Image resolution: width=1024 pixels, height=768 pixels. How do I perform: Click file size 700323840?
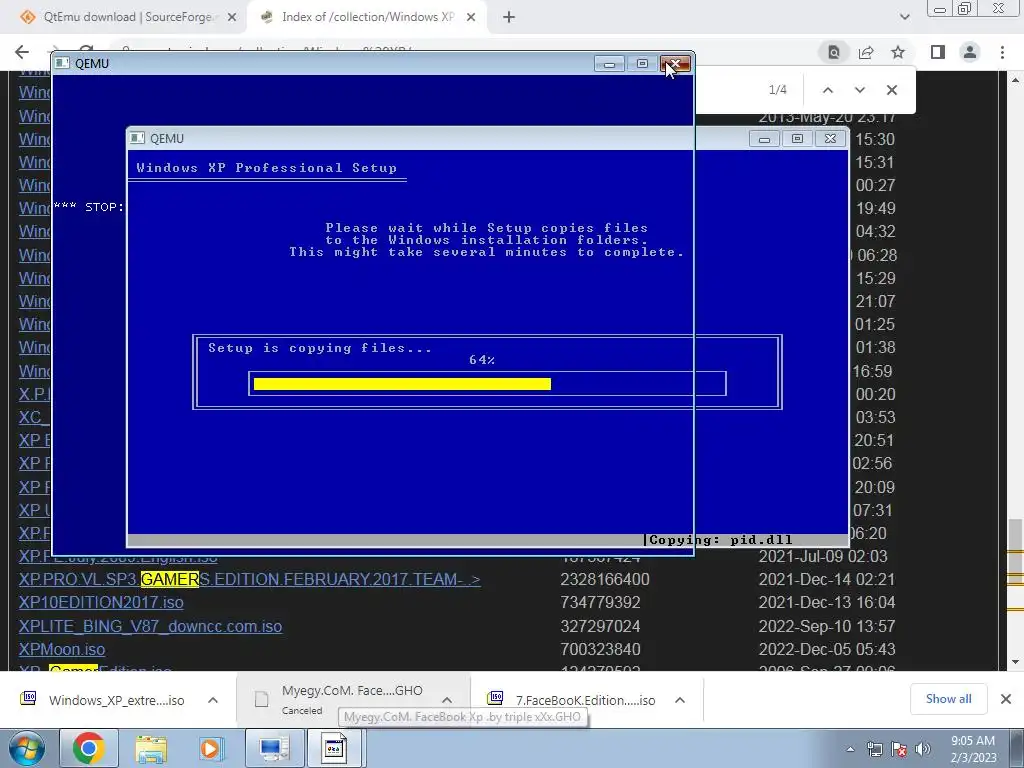pyautogui.click(x=600, y=649)
